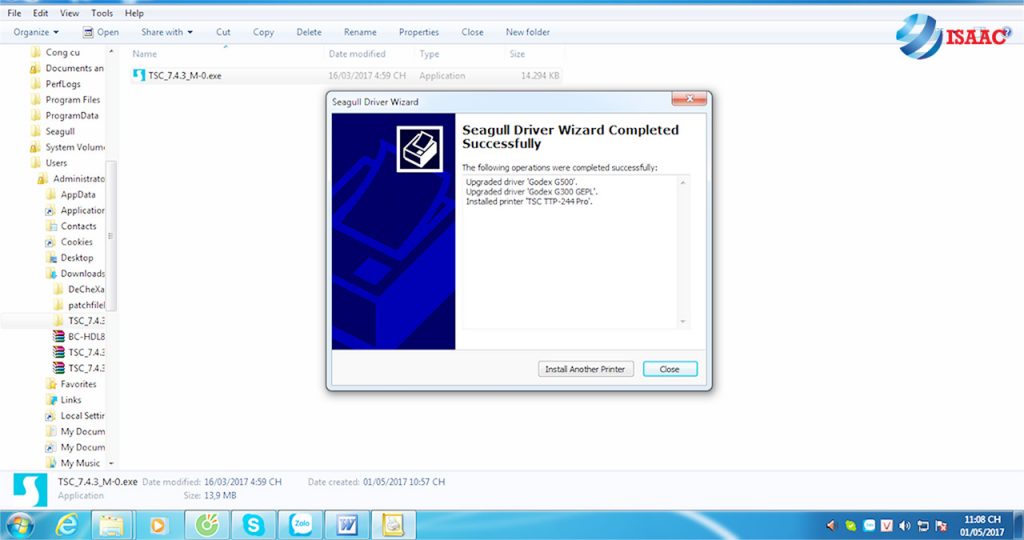Image resolution: width=1024 pixels, height=540 pixels.
Task: Select the TSC_7.4.3_M-0.exe file icon
Action: pos(138,76)
